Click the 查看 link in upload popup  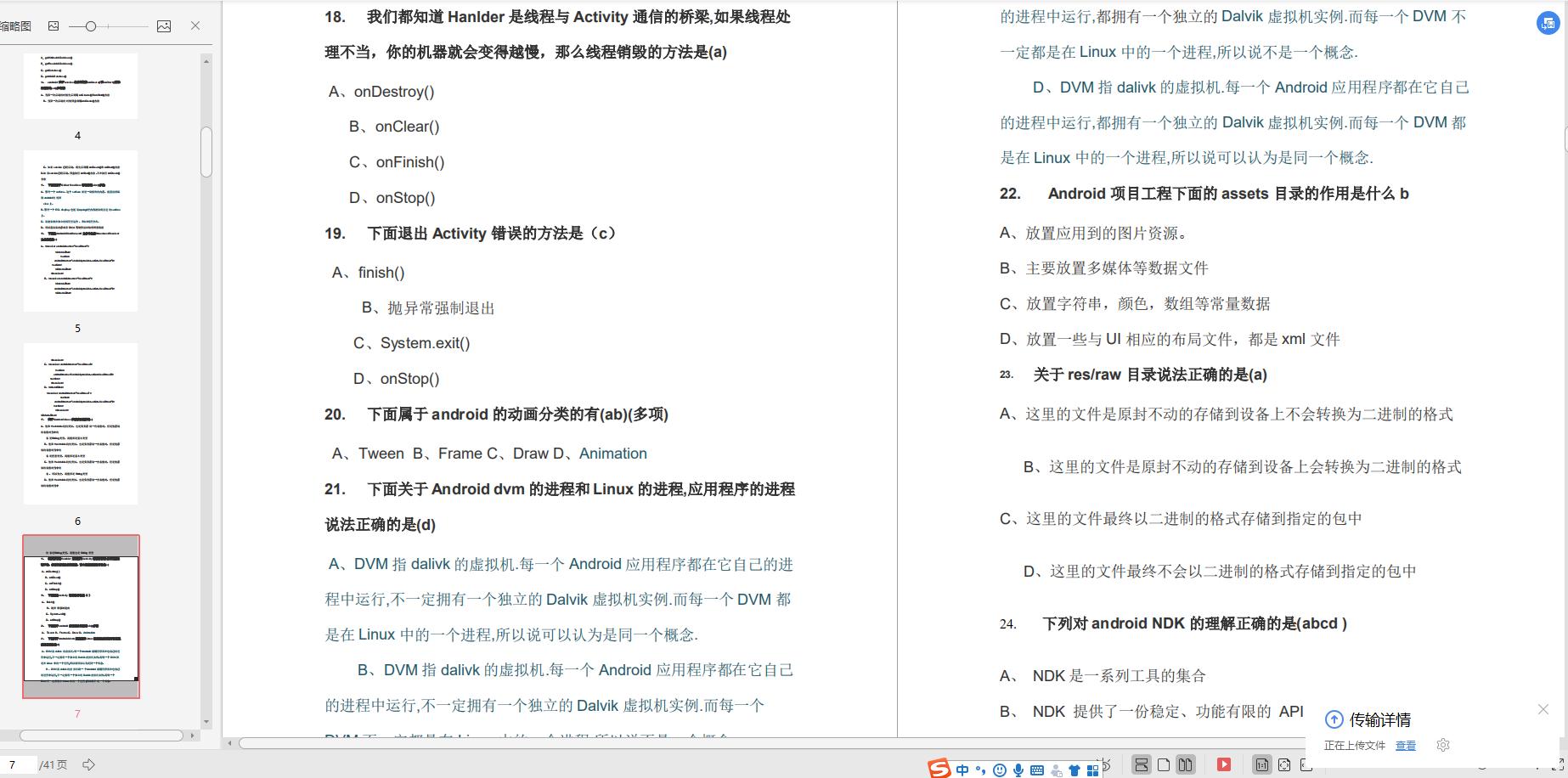pos(1405,745)
